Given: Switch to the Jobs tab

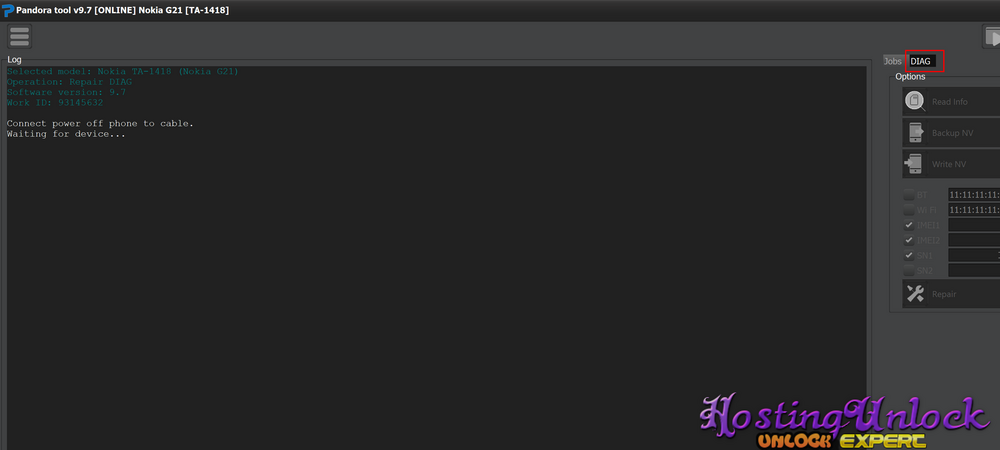Looking at the screenshot, I should point(892,61).
